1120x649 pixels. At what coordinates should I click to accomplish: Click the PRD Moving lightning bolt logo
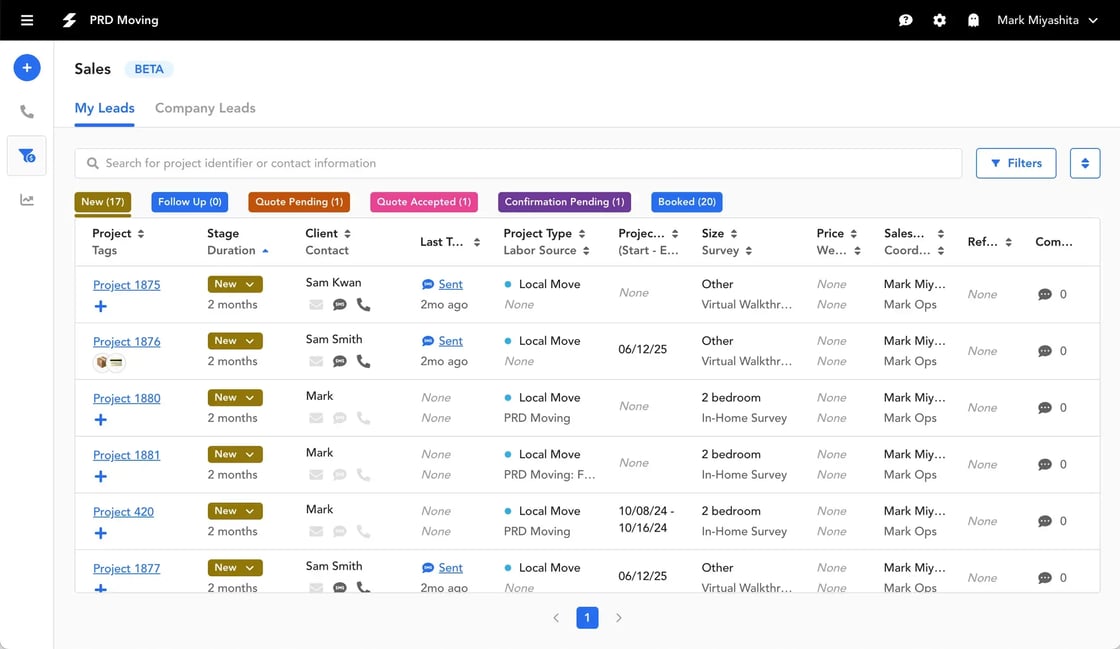click(68, 19)
